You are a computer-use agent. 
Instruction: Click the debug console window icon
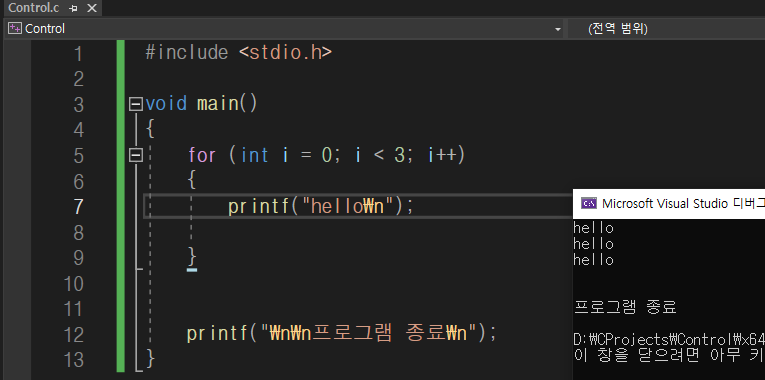(589, 203)
